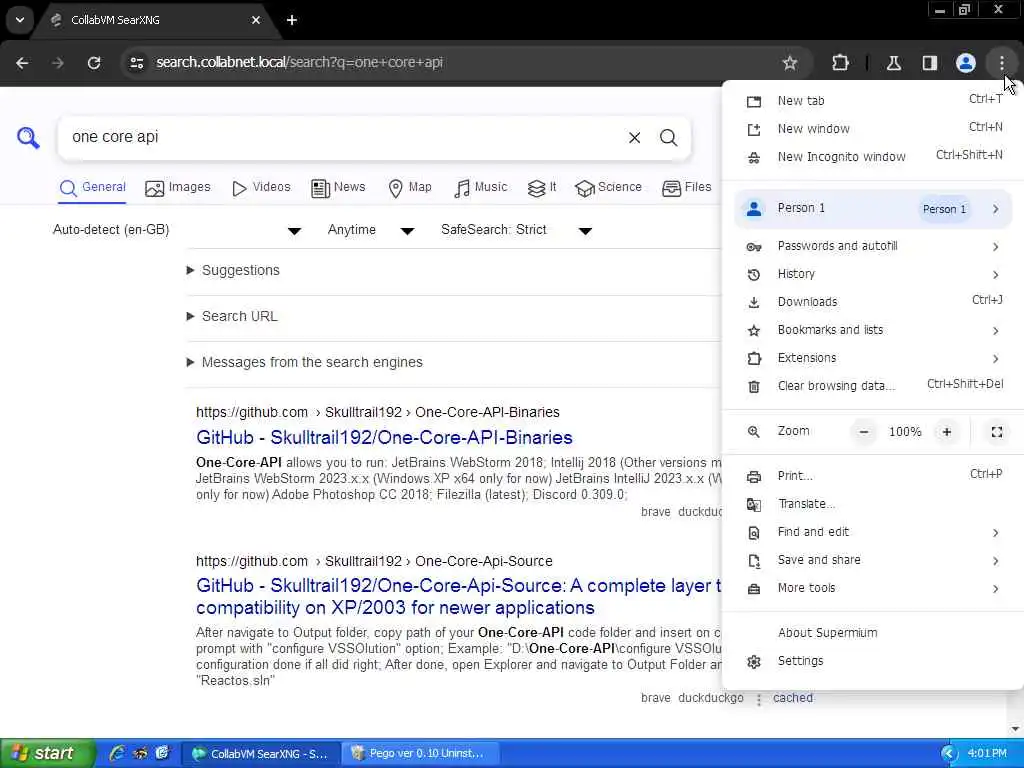
Task: Submit search with the magnifier button
Action: click(x=668, y=138)
